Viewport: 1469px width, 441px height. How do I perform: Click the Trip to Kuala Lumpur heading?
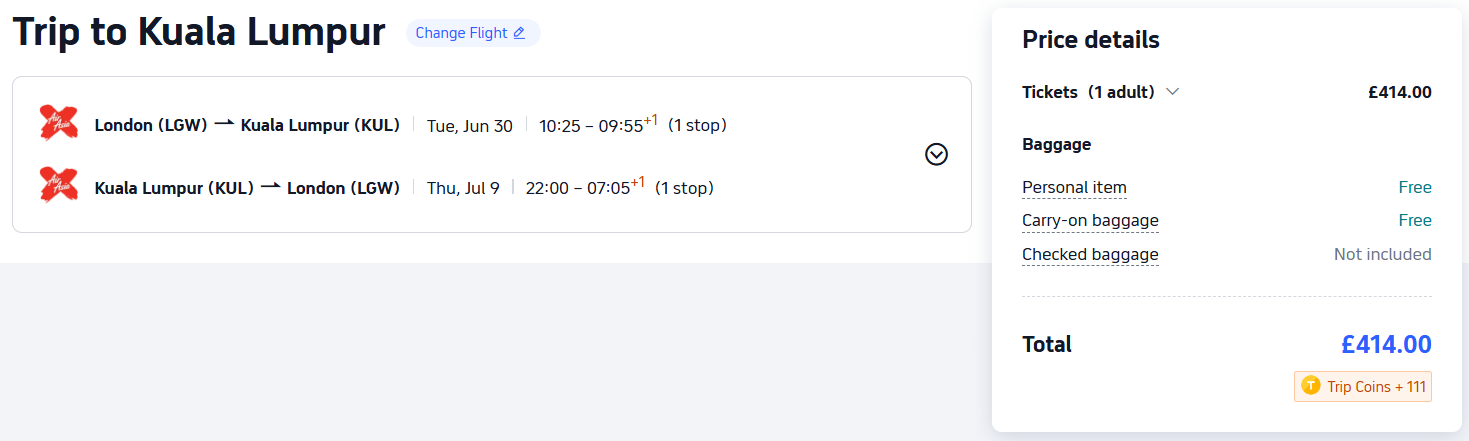pyautogui.click(x=199, y=33)
